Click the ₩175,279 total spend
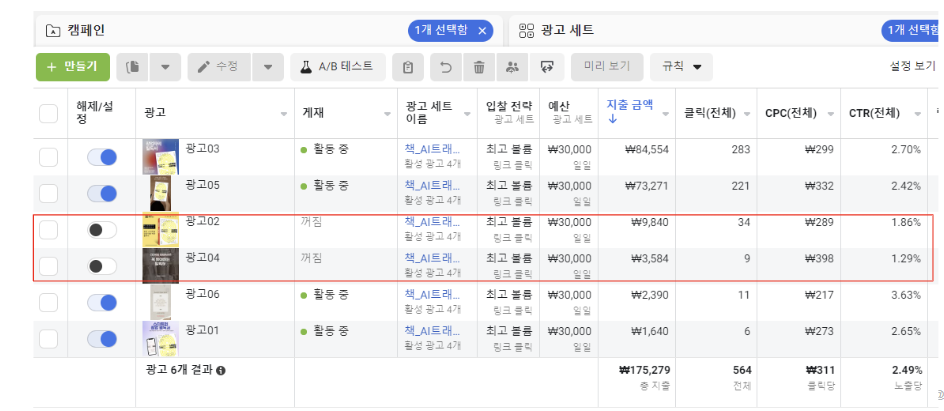The image size is (944, 411). [x=644, y=370]
